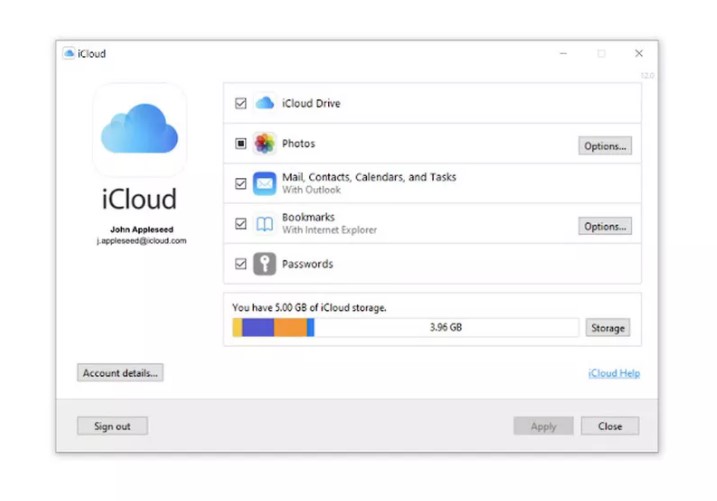
Task: Sign out of iCloud
Action: tap(112, 426)
